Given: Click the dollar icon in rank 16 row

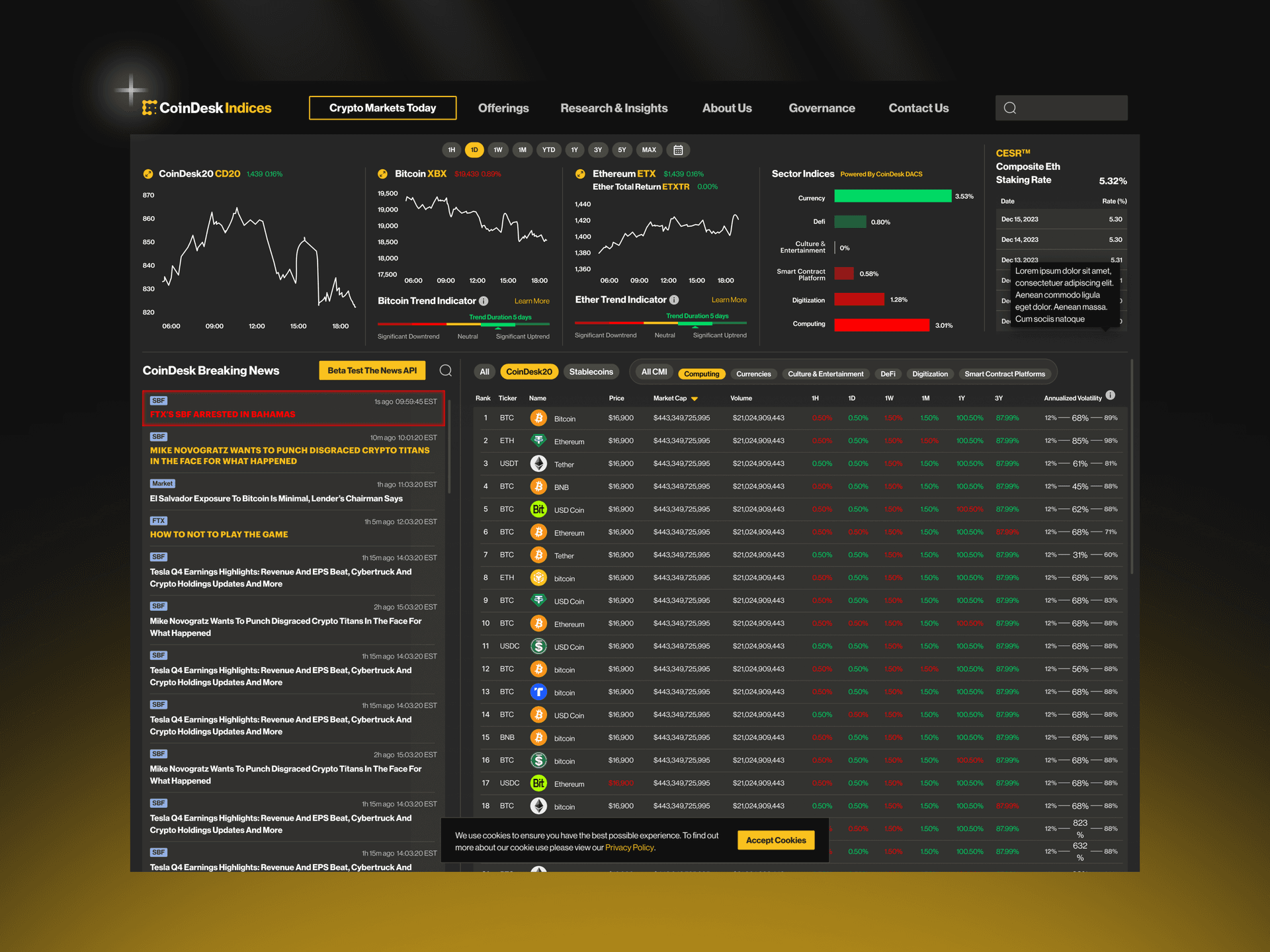Looking at the screenshot, I should coord(538,760).
